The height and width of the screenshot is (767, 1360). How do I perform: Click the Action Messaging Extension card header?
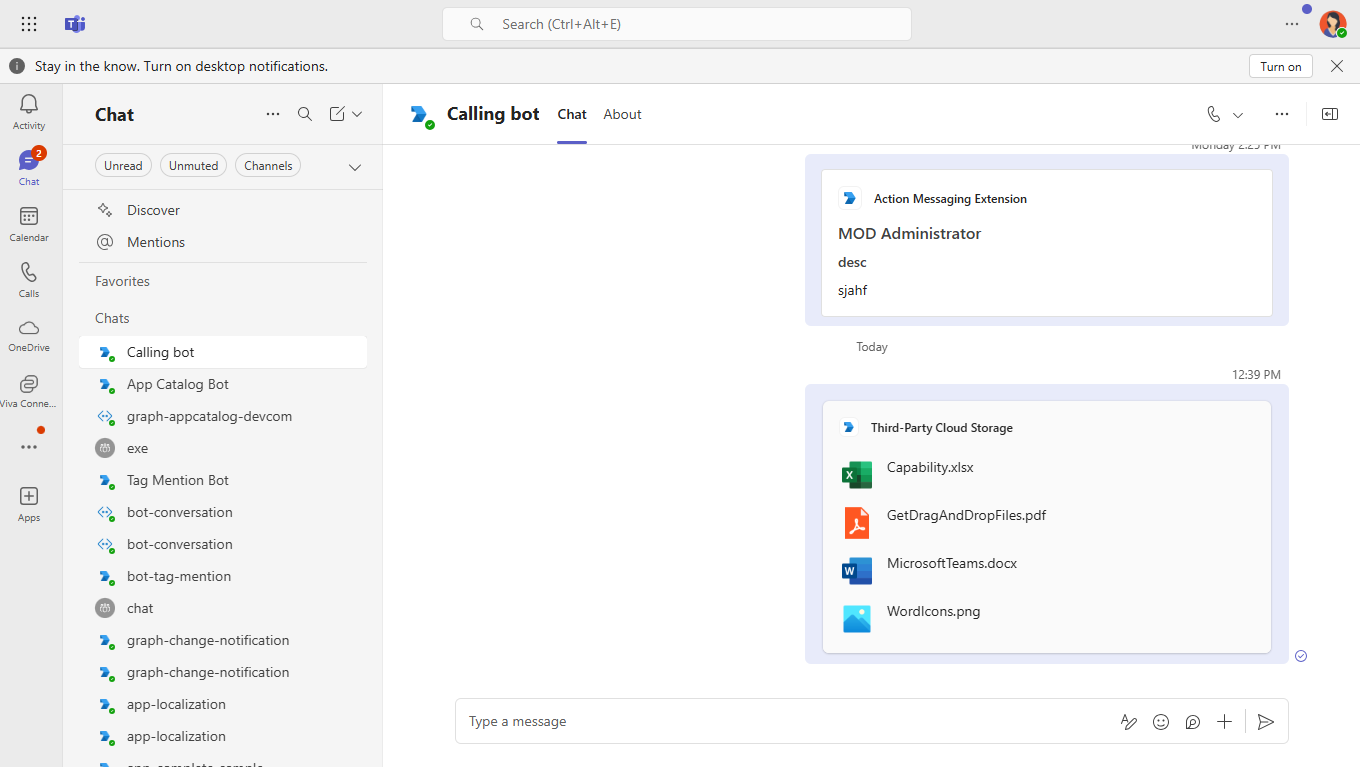[950, 199]
